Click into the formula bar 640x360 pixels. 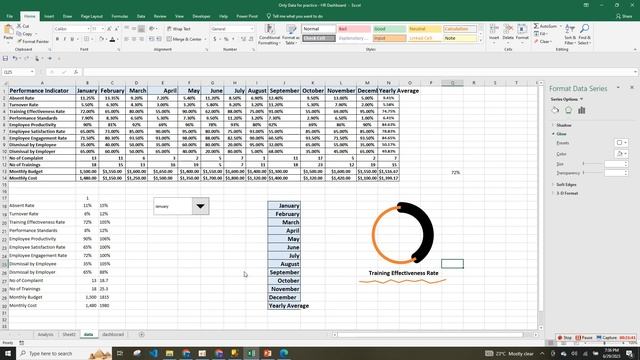tap(359, 72)
